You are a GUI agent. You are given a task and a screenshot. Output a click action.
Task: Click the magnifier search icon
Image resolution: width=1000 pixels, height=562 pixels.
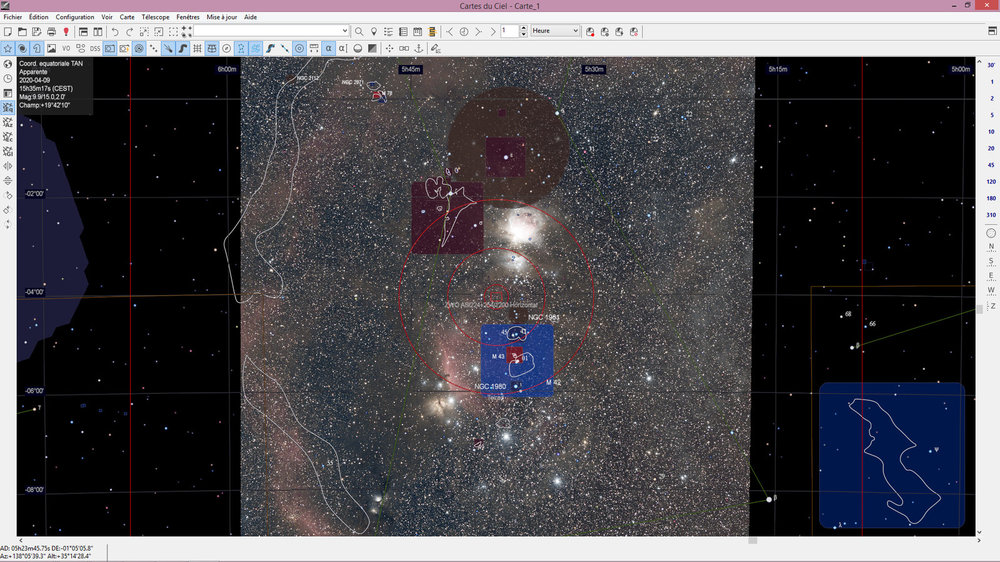[359, 31]
